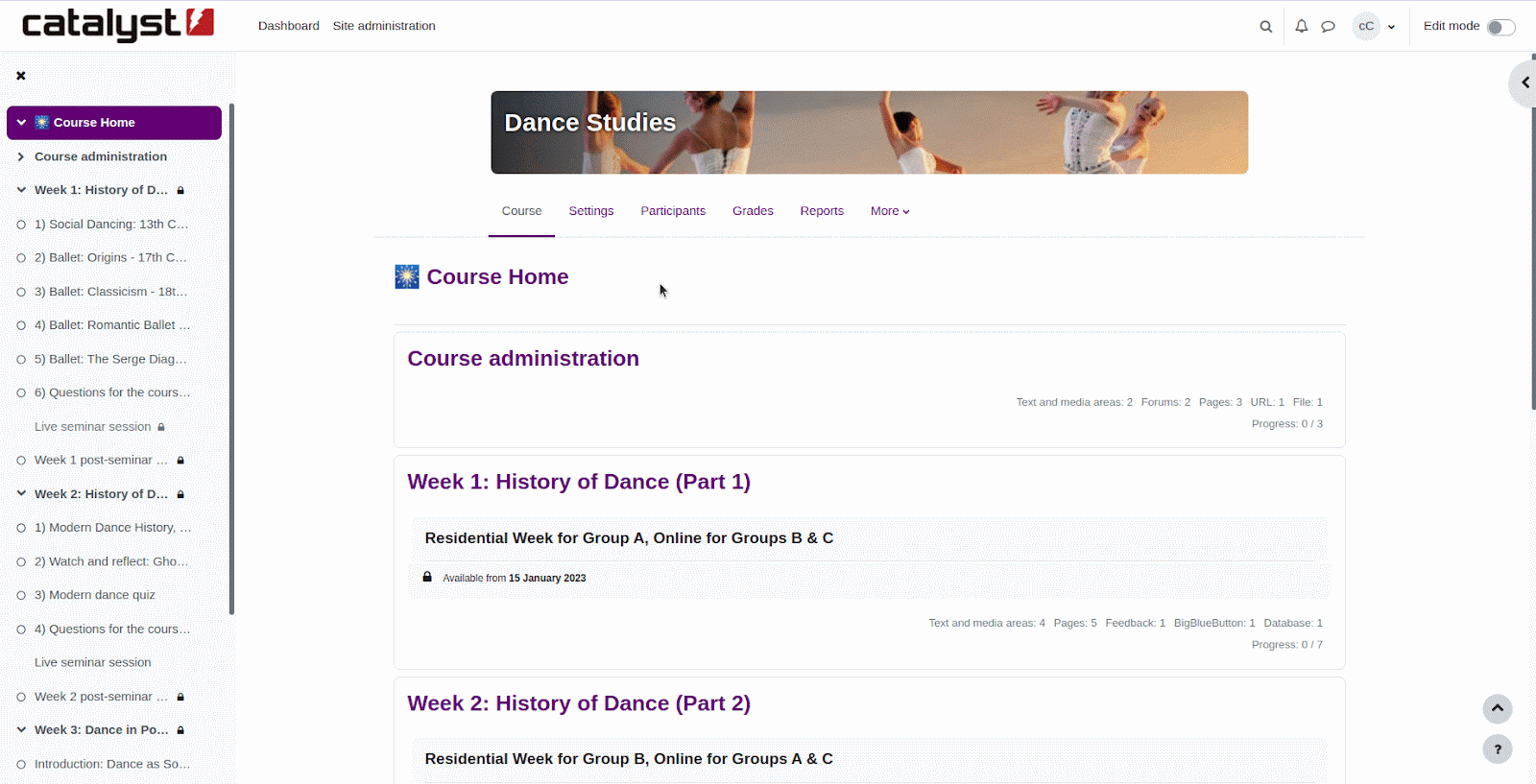Click the completion circle for 4) Ballet: Romantic Ballet
Image resolution: width=1536 pixels, height=784 pixels.
pos(21,325)
